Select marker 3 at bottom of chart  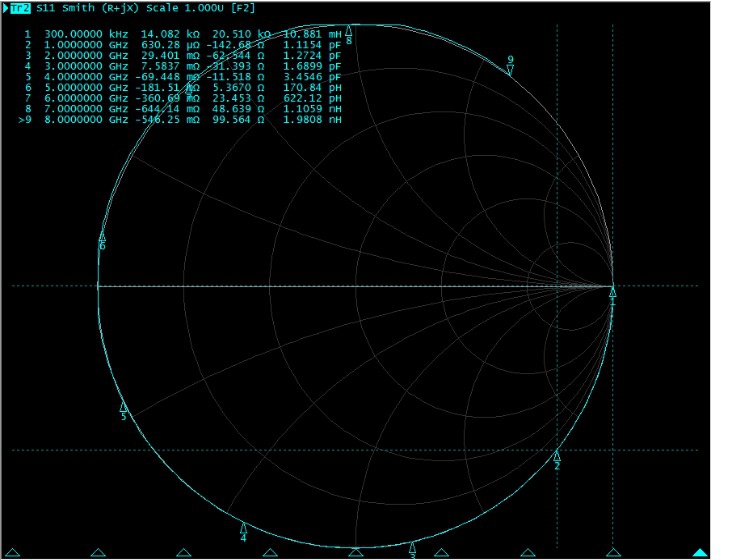click(412, 546)
